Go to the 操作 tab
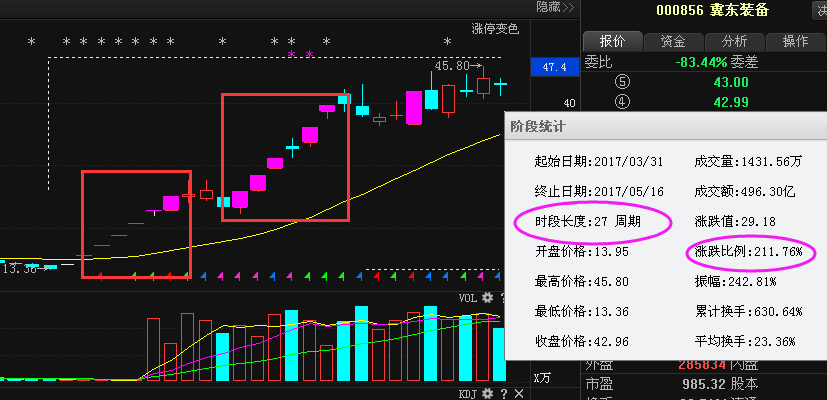The height and width of the screenshot is (400, 827). click(x=795, y=41)
